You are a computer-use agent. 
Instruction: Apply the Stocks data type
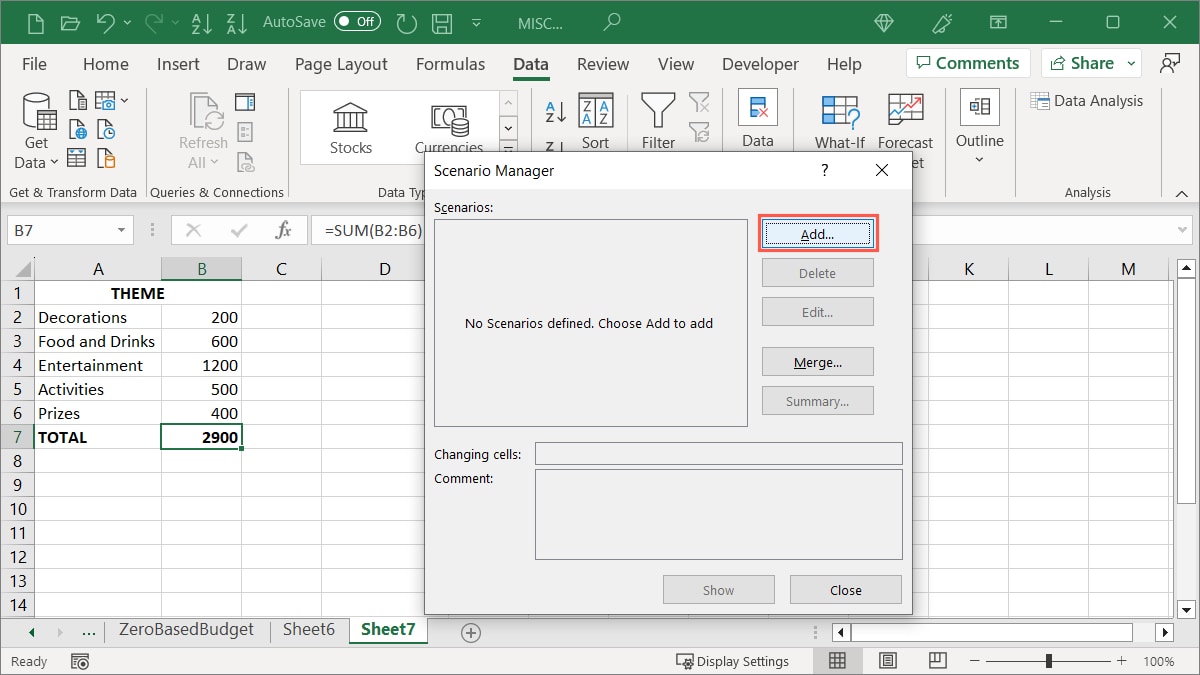(350, 122)
